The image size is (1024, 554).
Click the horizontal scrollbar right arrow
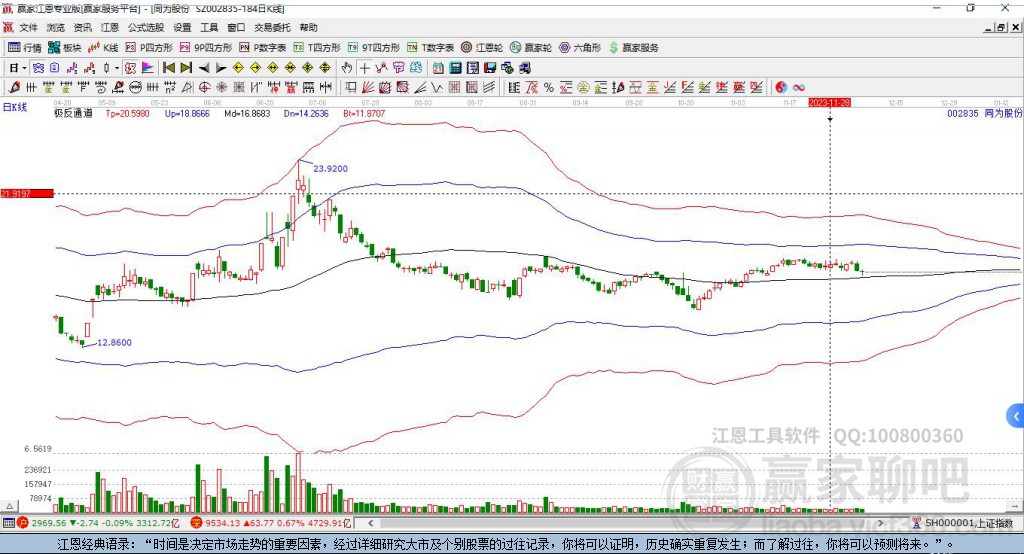tap(880, 523)
